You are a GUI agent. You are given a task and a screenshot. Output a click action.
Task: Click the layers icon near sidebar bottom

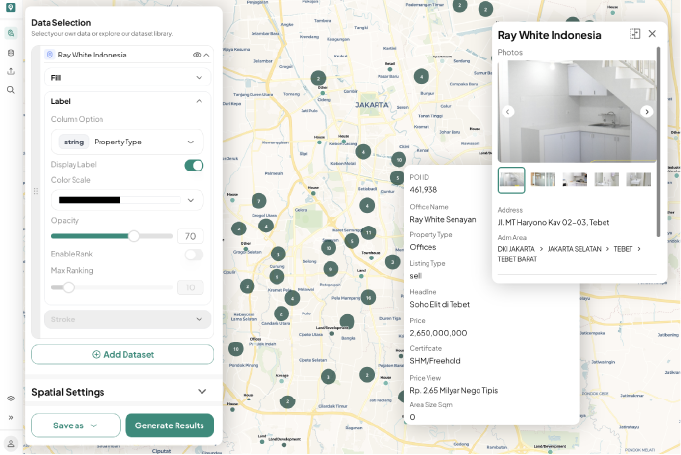11,398
